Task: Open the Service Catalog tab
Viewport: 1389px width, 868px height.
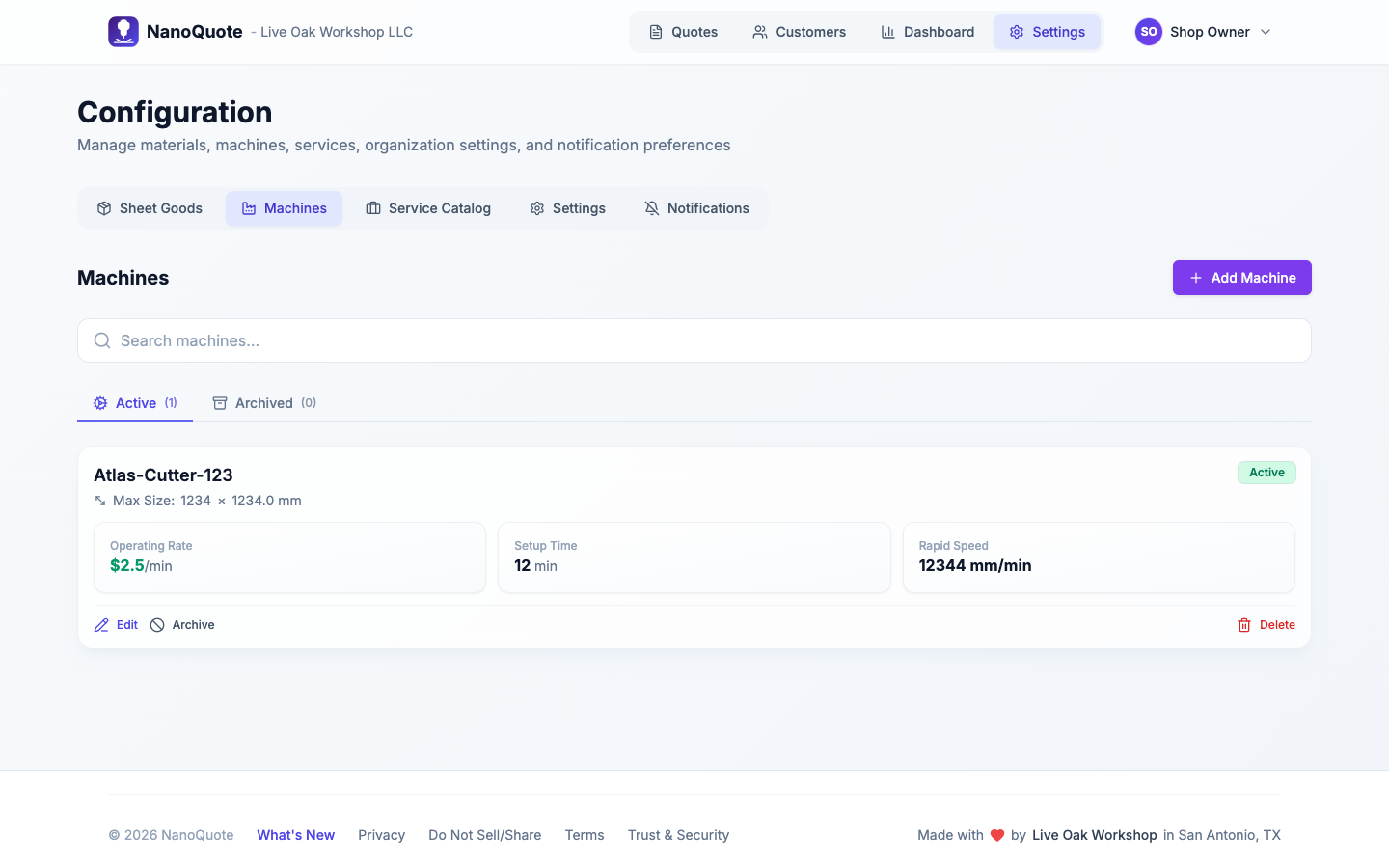Action: (428, 208)
